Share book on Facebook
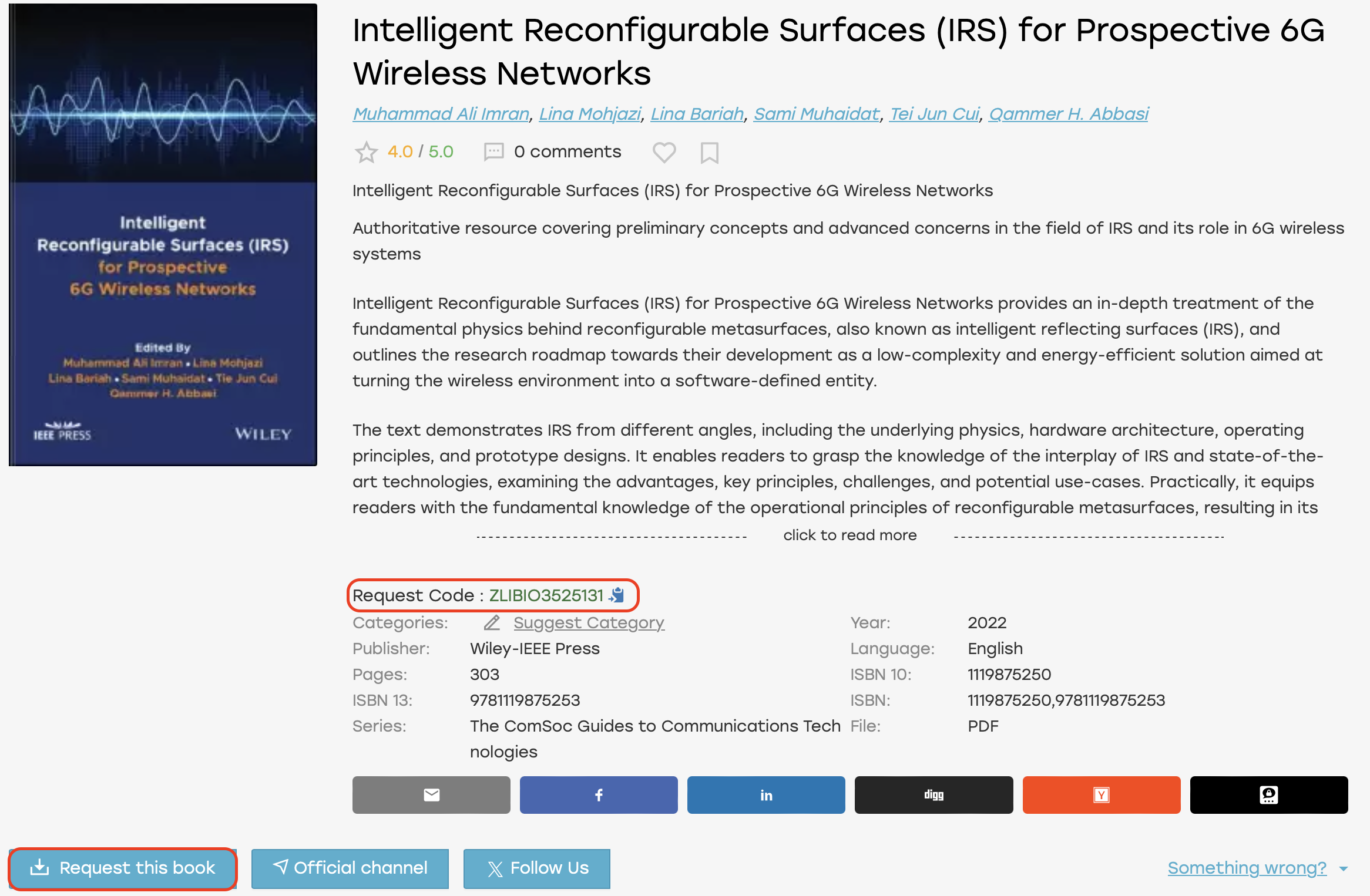1370x896 pixels. click(599, 795)
